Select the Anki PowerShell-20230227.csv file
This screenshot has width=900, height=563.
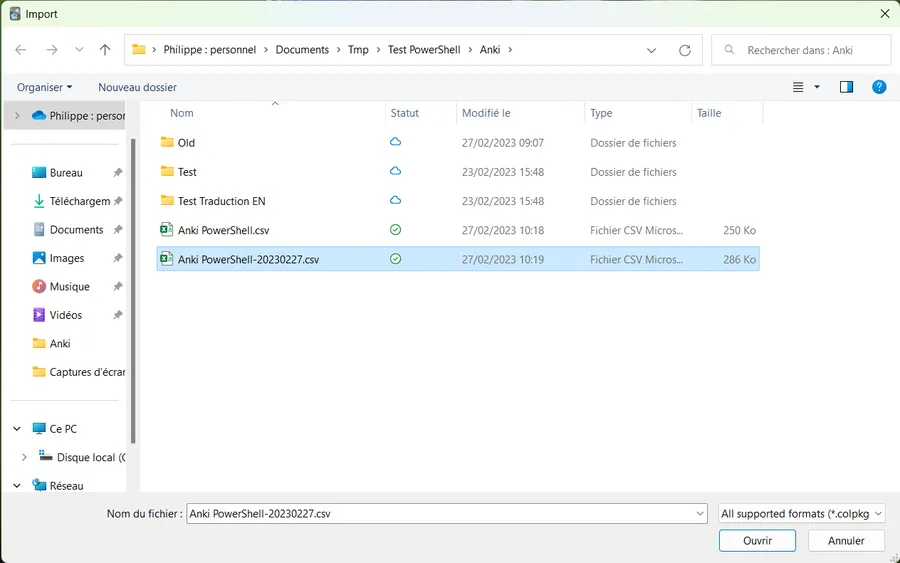pos(458,259)
